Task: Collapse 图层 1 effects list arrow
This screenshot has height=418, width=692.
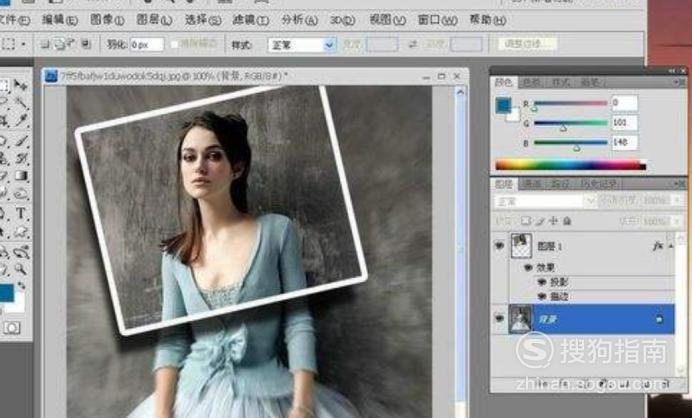Action: click(671, 246)
